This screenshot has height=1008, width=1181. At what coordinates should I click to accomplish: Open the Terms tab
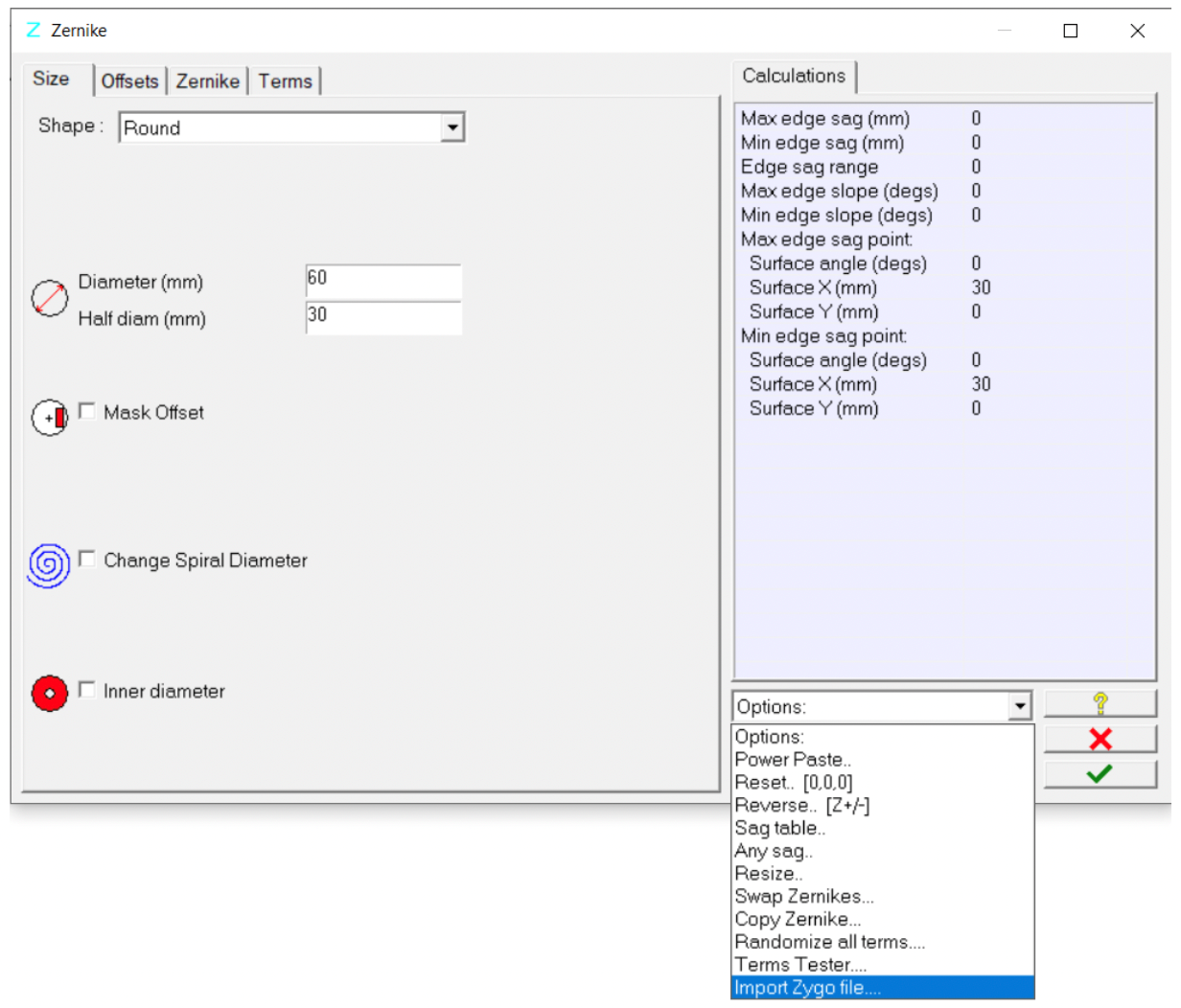(285, 81)
